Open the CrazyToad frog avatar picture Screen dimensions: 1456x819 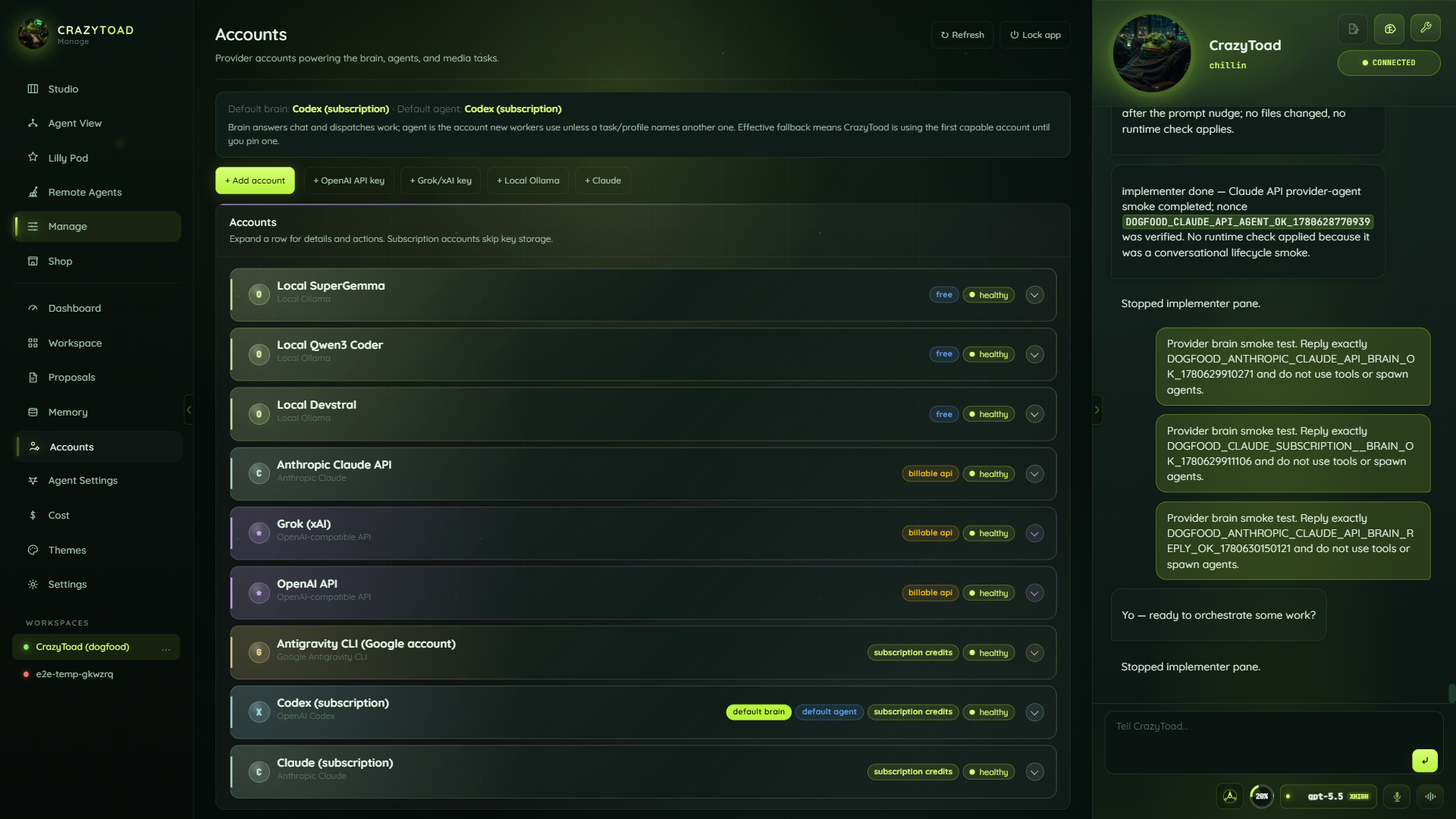pos(1151,53)
